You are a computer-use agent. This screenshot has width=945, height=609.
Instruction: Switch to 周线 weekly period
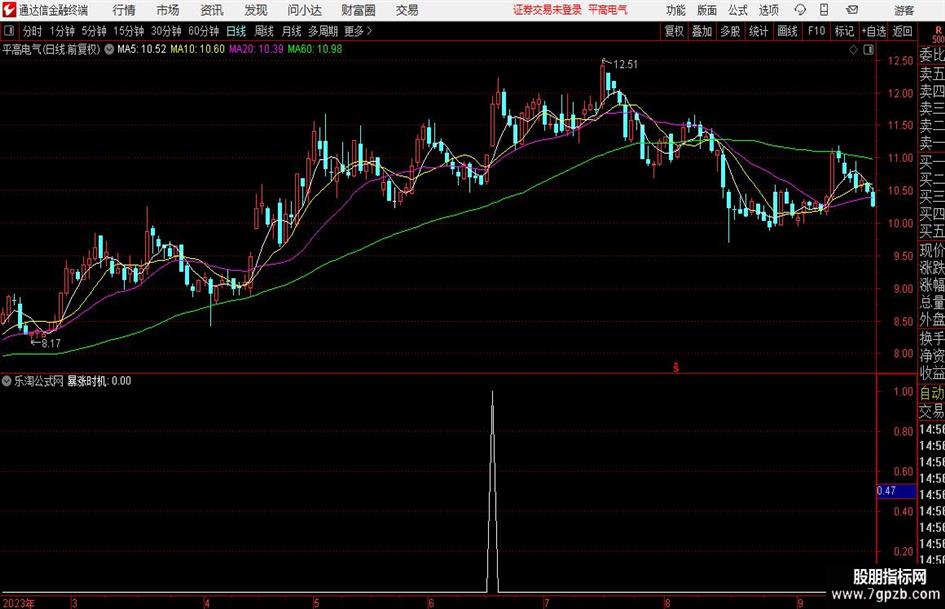(x=264, y=31)
